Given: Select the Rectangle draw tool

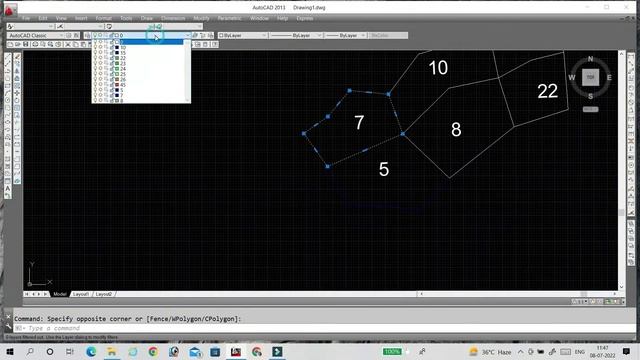Looking at the screenshot, I should 8,85.
